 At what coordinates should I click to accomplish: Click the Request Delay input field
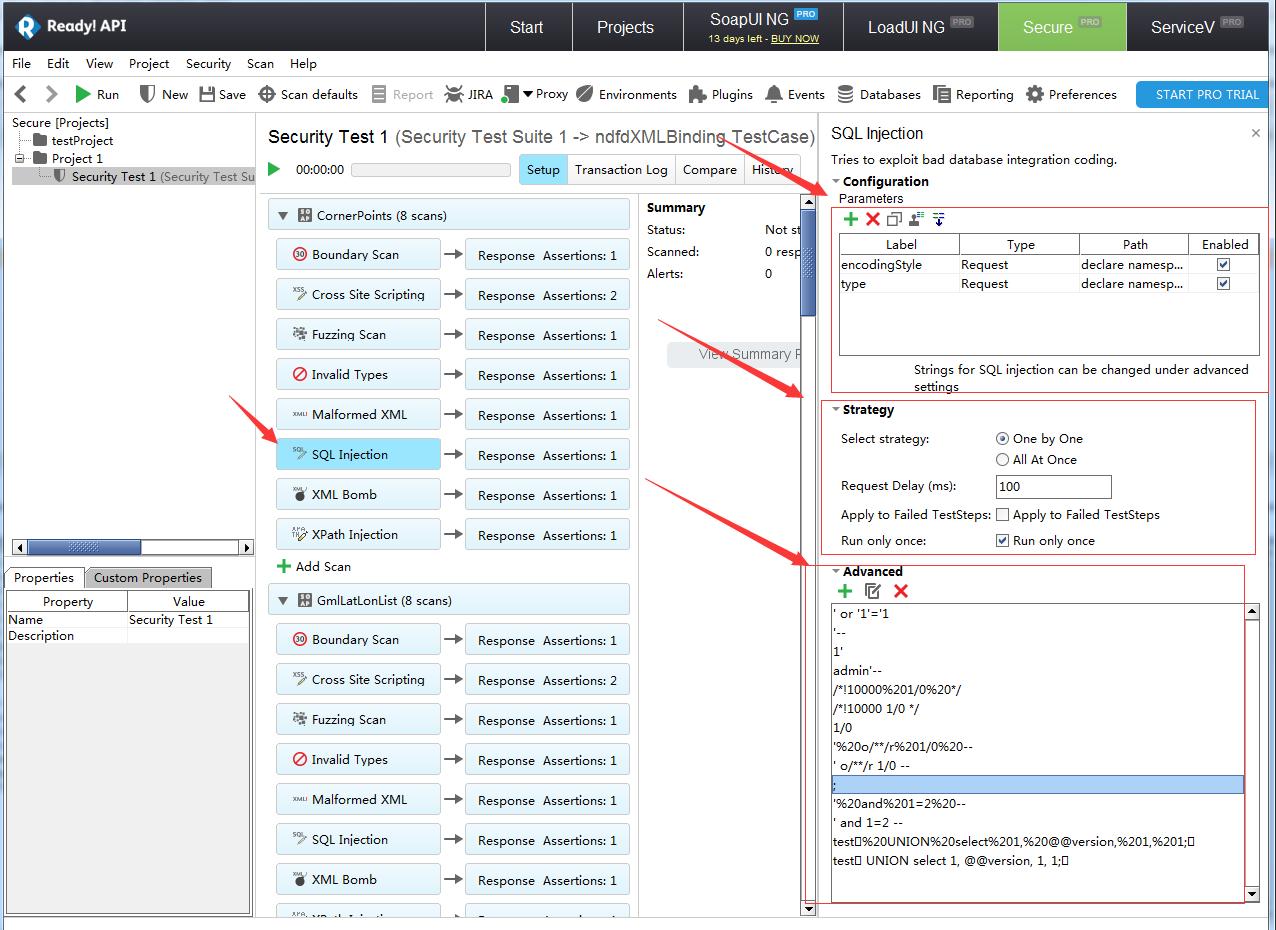(x=1053, y=487)
